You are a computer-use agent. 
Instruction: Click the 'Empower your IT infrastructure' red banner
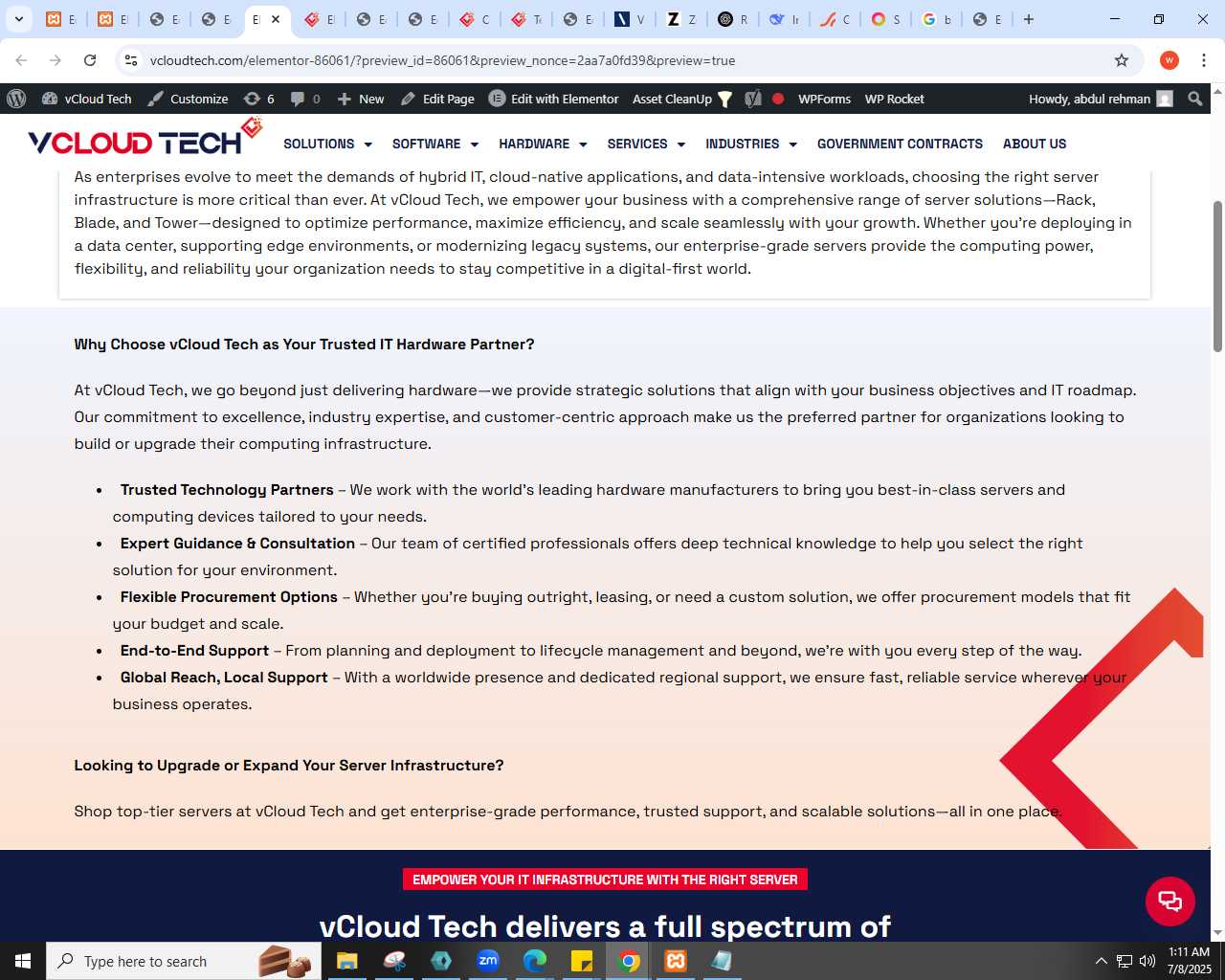[605, 880]
